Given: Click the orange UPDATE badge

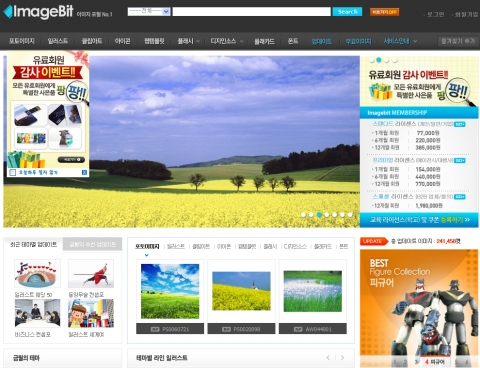Looking at the screenshot, I should point(374,241).
